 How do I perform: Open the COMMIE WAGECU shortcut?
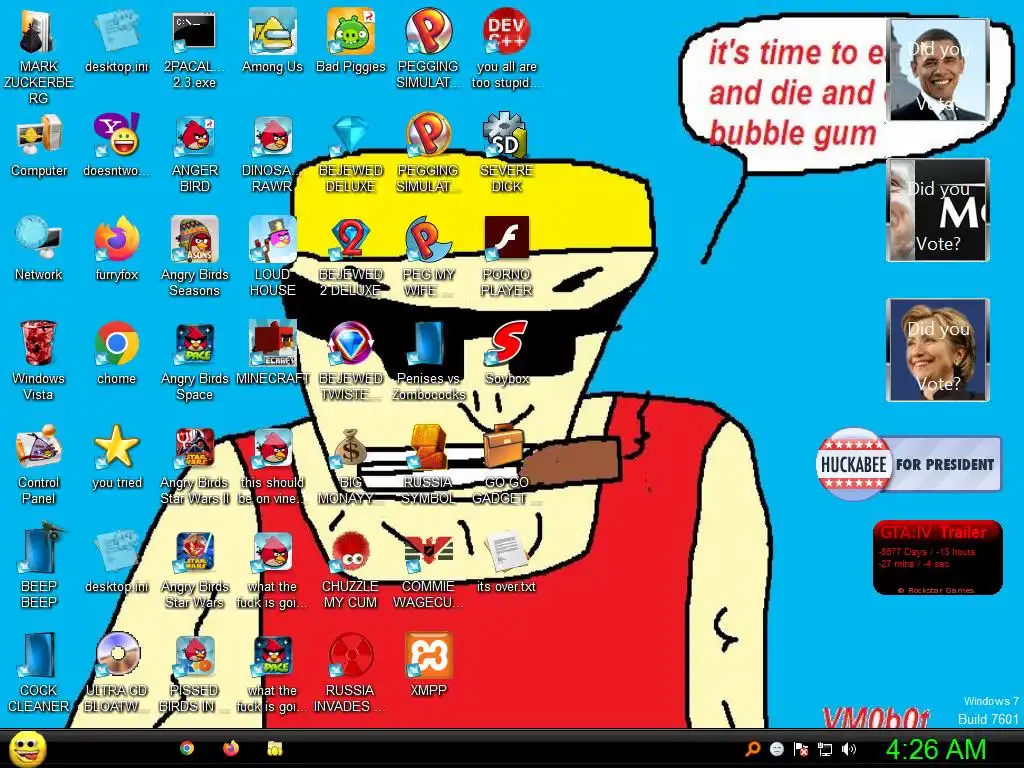click(428, 552)
